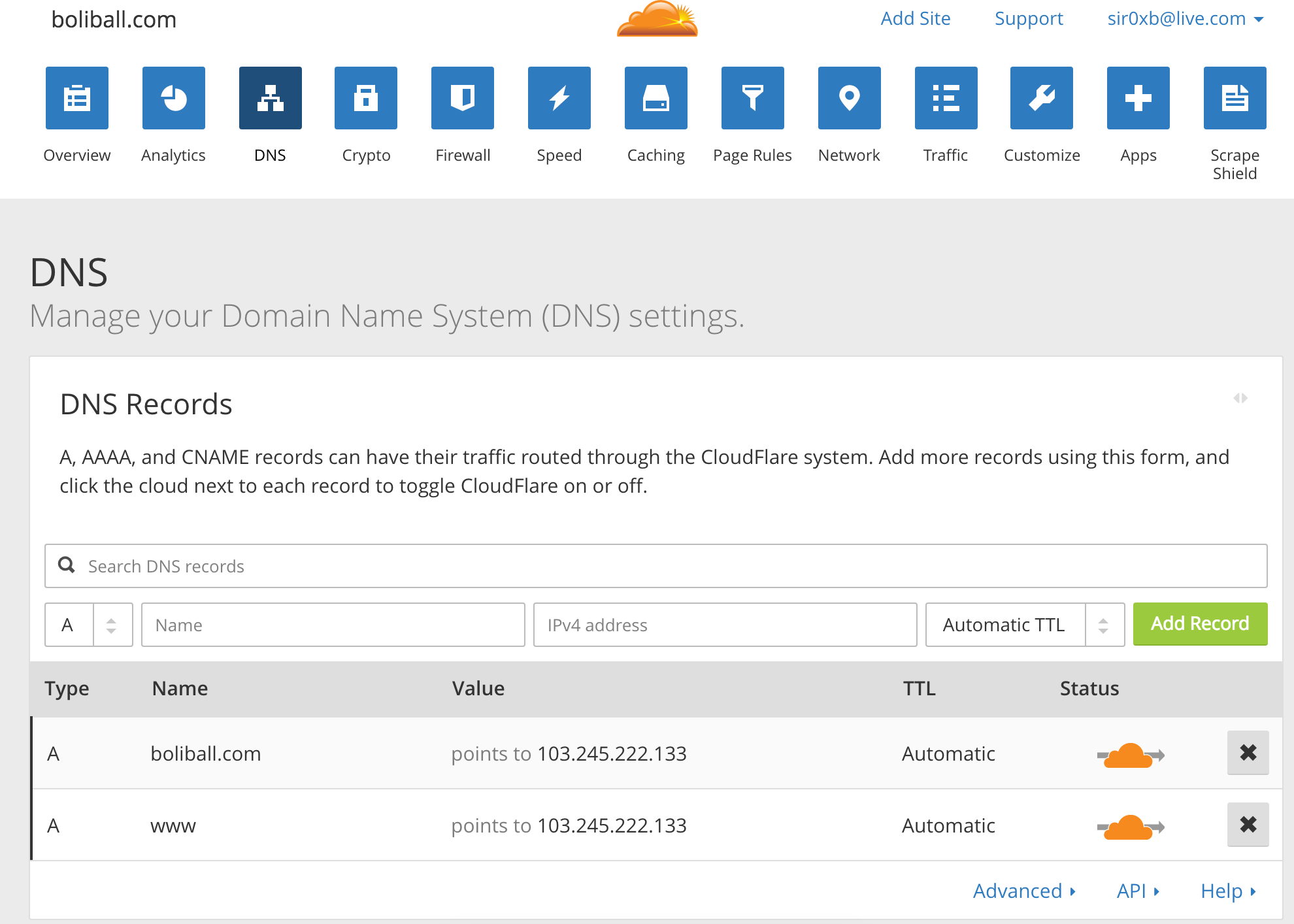Open the Analytics pie chart icon

pyautogui.click(x=174, y=98)
